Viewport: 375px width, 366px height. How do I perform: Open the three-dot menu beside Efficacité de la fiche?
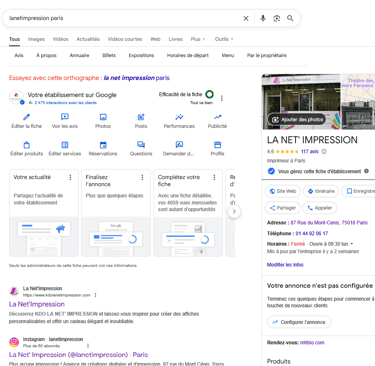(x=222, y=98)
